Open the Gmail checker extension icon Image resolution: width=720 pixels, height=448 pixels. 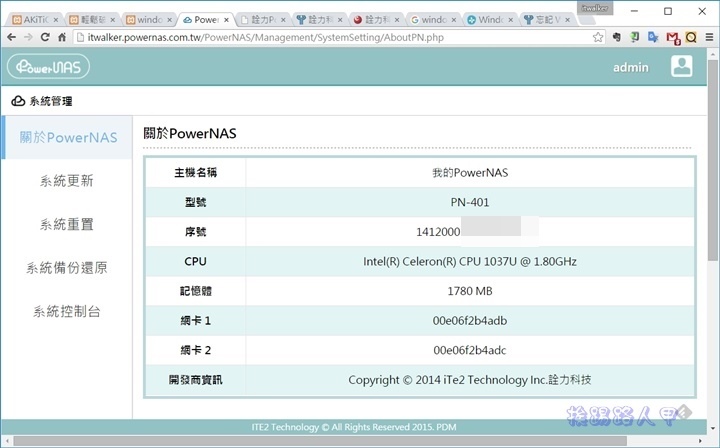click(673, 38)
